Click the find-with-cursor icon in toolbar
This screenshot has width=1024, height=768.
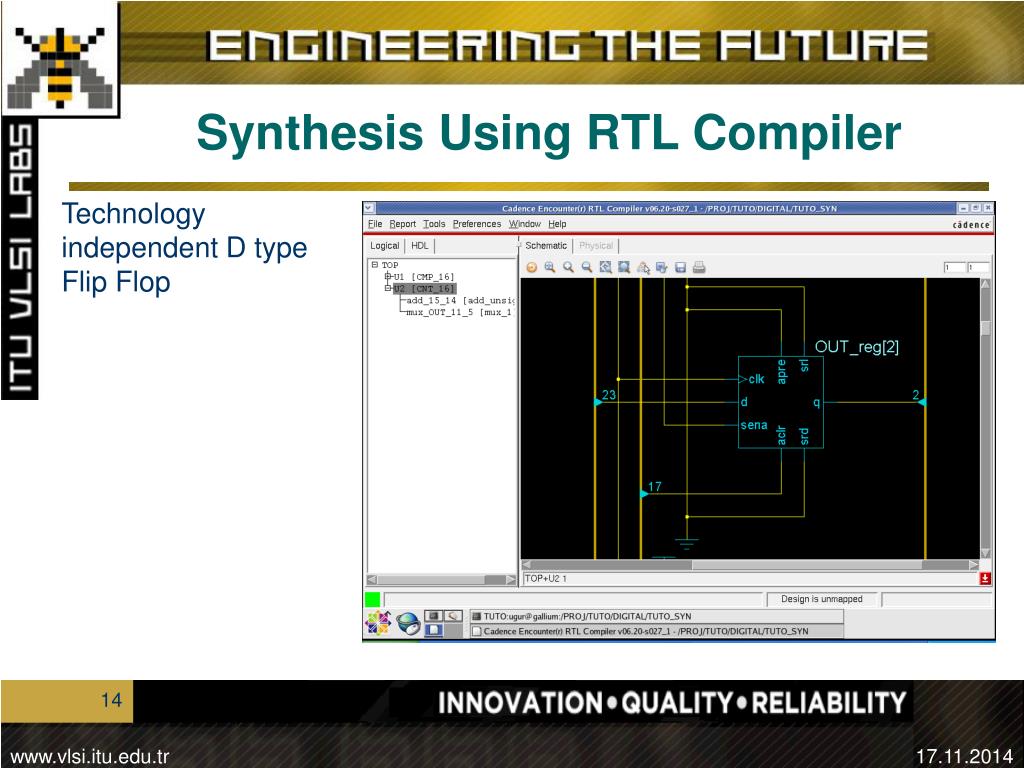[x=643, y=267]
